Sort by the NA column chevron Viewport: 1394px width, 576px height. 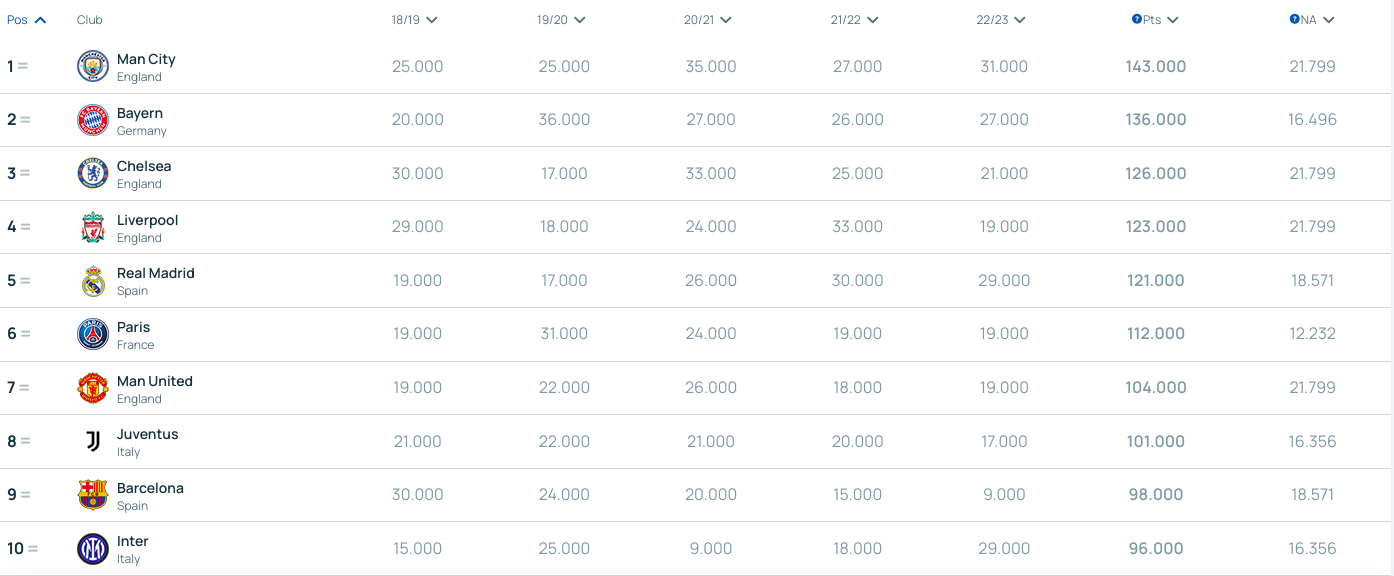1329,20
